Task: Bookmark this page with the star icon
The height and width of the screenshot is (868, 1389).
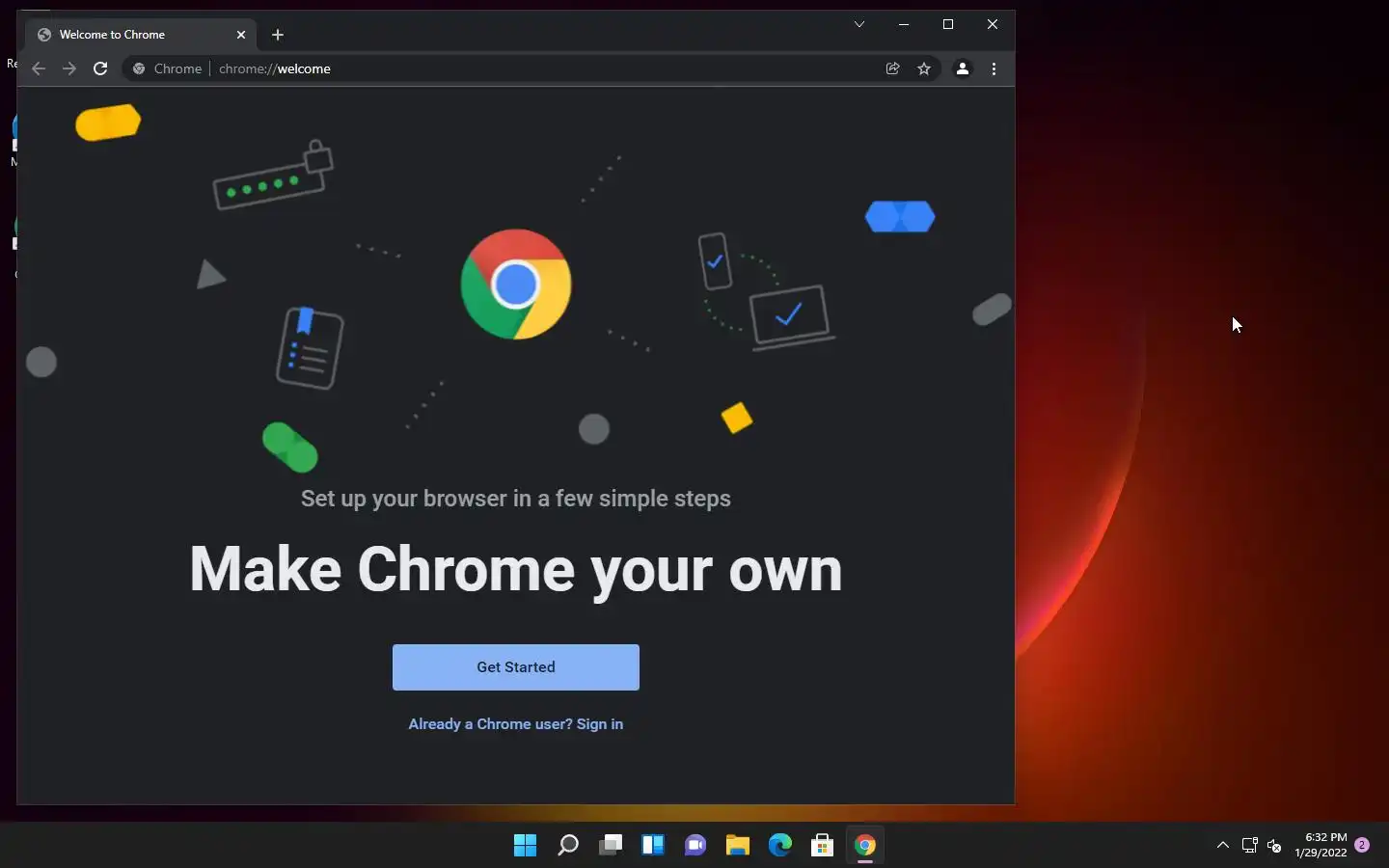Action: coord(924,68)
